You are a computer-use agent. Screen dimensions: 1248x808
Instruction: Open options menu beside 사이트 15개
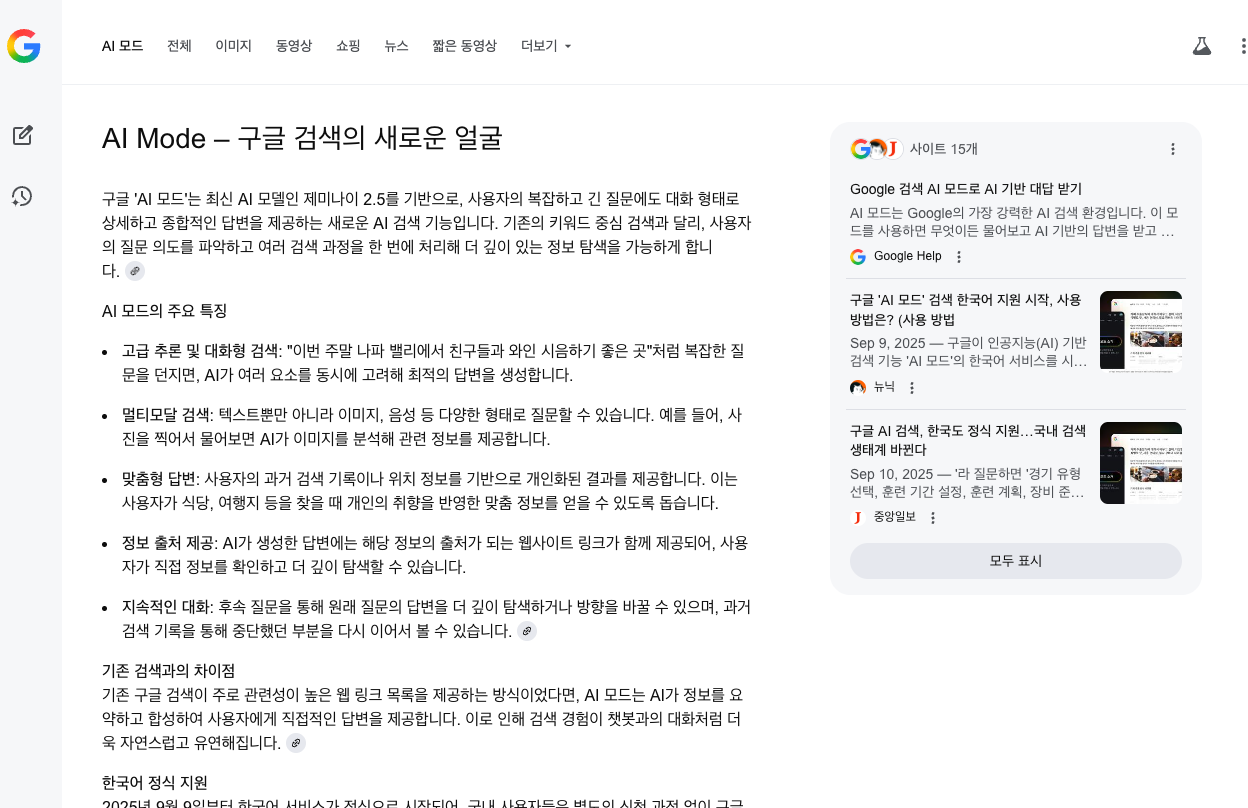click(x=1173, y=149)
